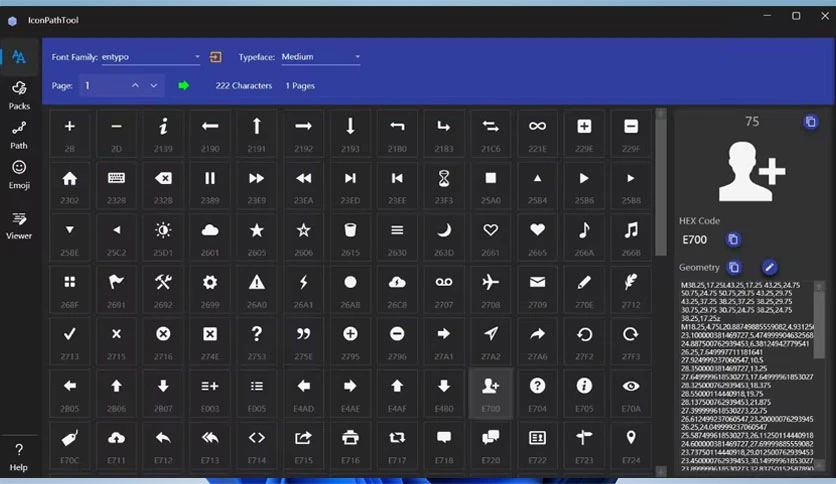
Task: Select the rotate clockwise glyph 27F3
Action: (631, 341)
